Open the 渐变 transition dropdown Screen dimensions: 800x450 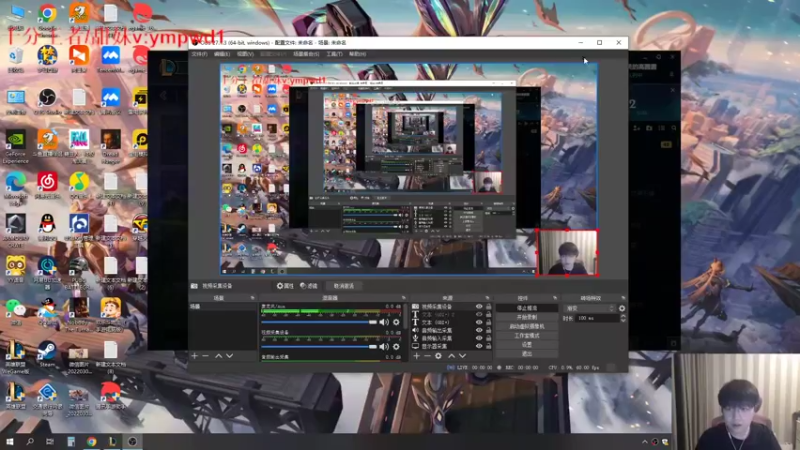coord(590,308)
